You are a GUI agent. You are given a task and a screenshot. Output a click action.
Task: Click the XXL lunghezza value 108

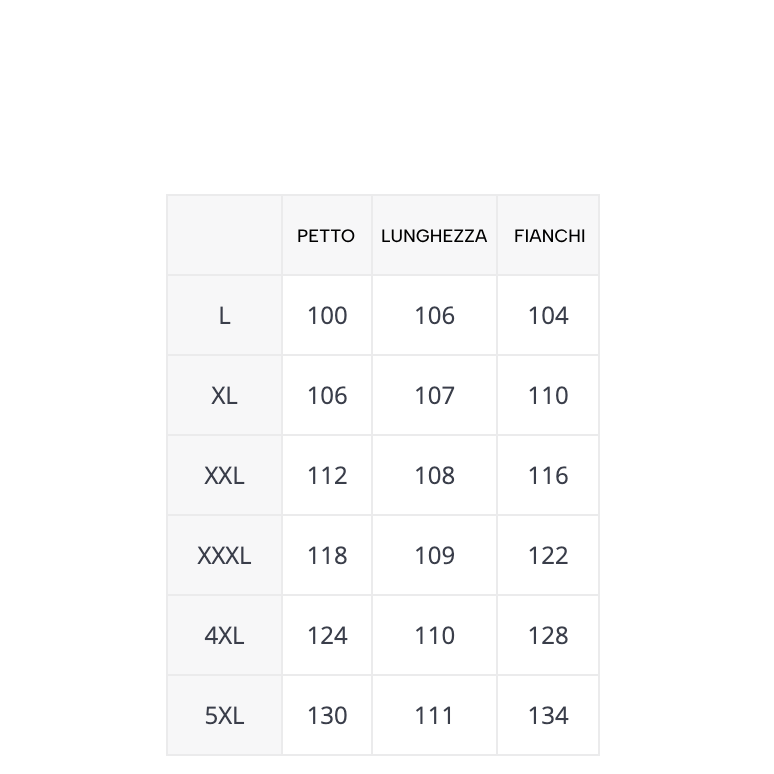point(434,475)
